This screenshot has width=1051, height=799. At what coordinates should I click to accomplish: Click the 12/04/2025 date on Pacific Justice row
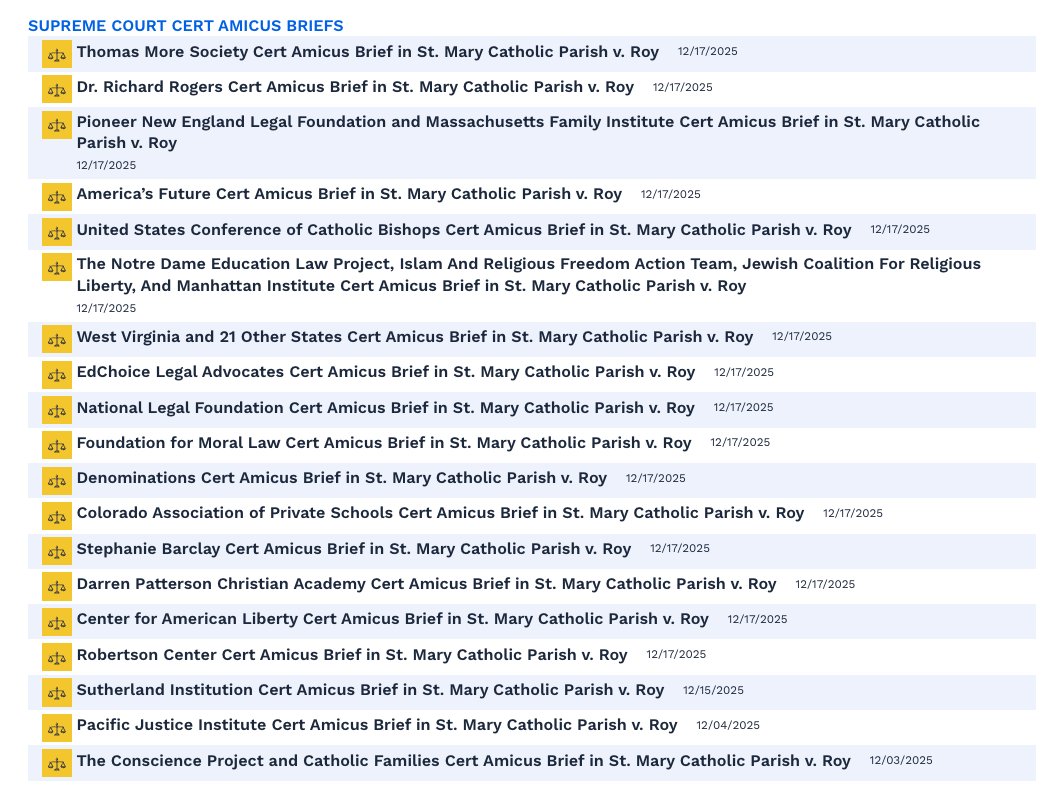[728, 725]
